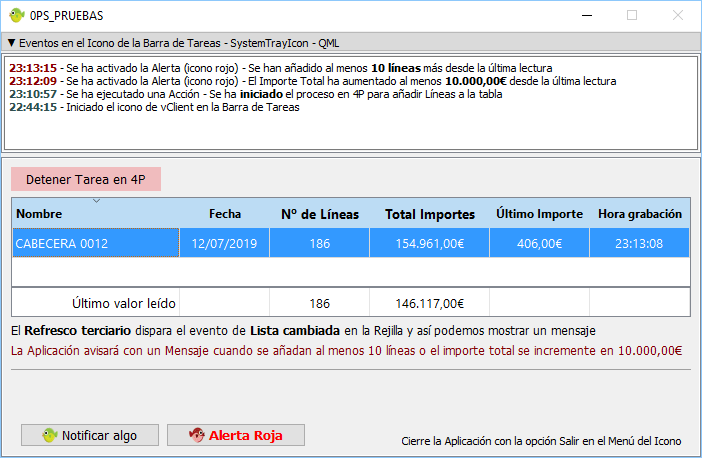The width and height of the screenshot is (702, 458).
Task: Select the CABECERA 0012 row name cell
Action: (62, 244)
